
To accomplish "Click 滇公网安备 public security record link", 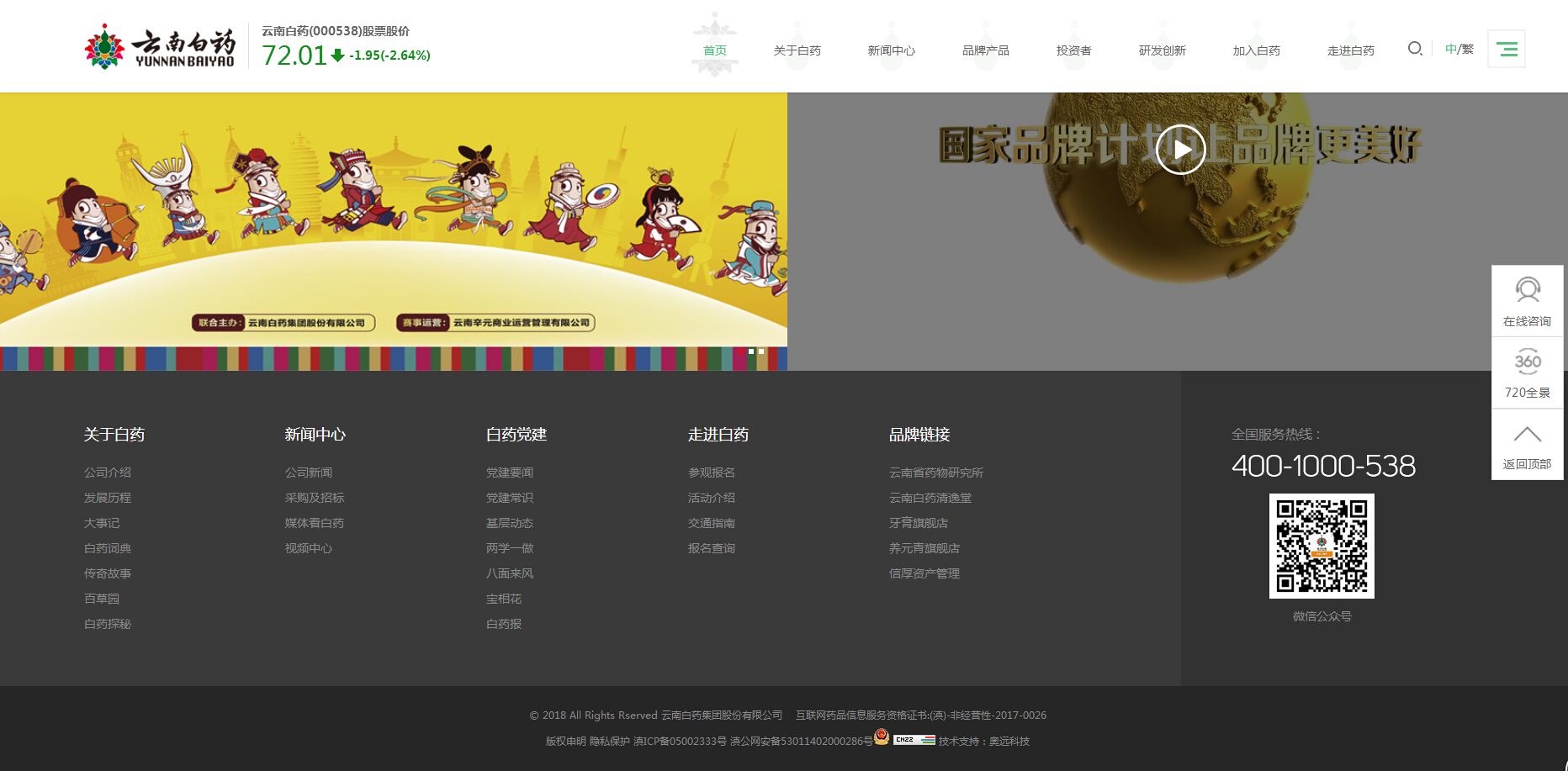I will [x=802, y=741].
